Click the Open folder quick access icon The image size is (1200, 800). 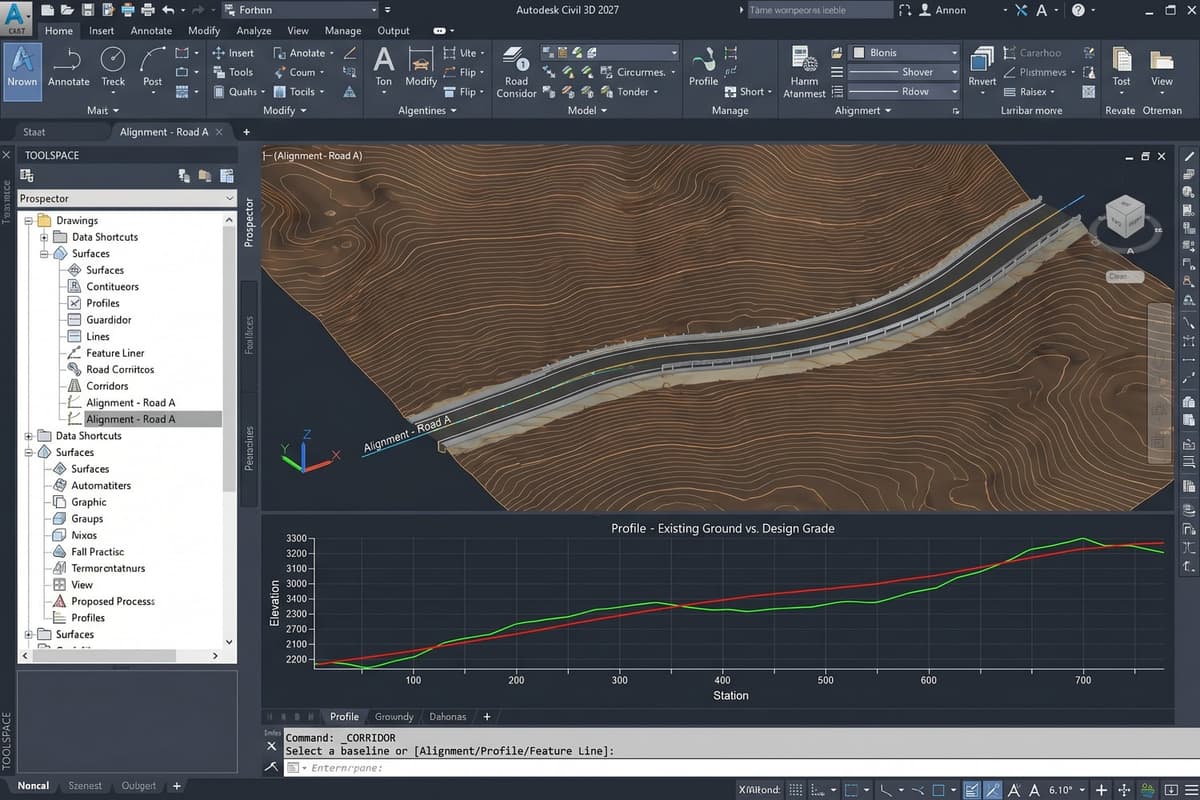pyautogui.click(x=66, y=10)
